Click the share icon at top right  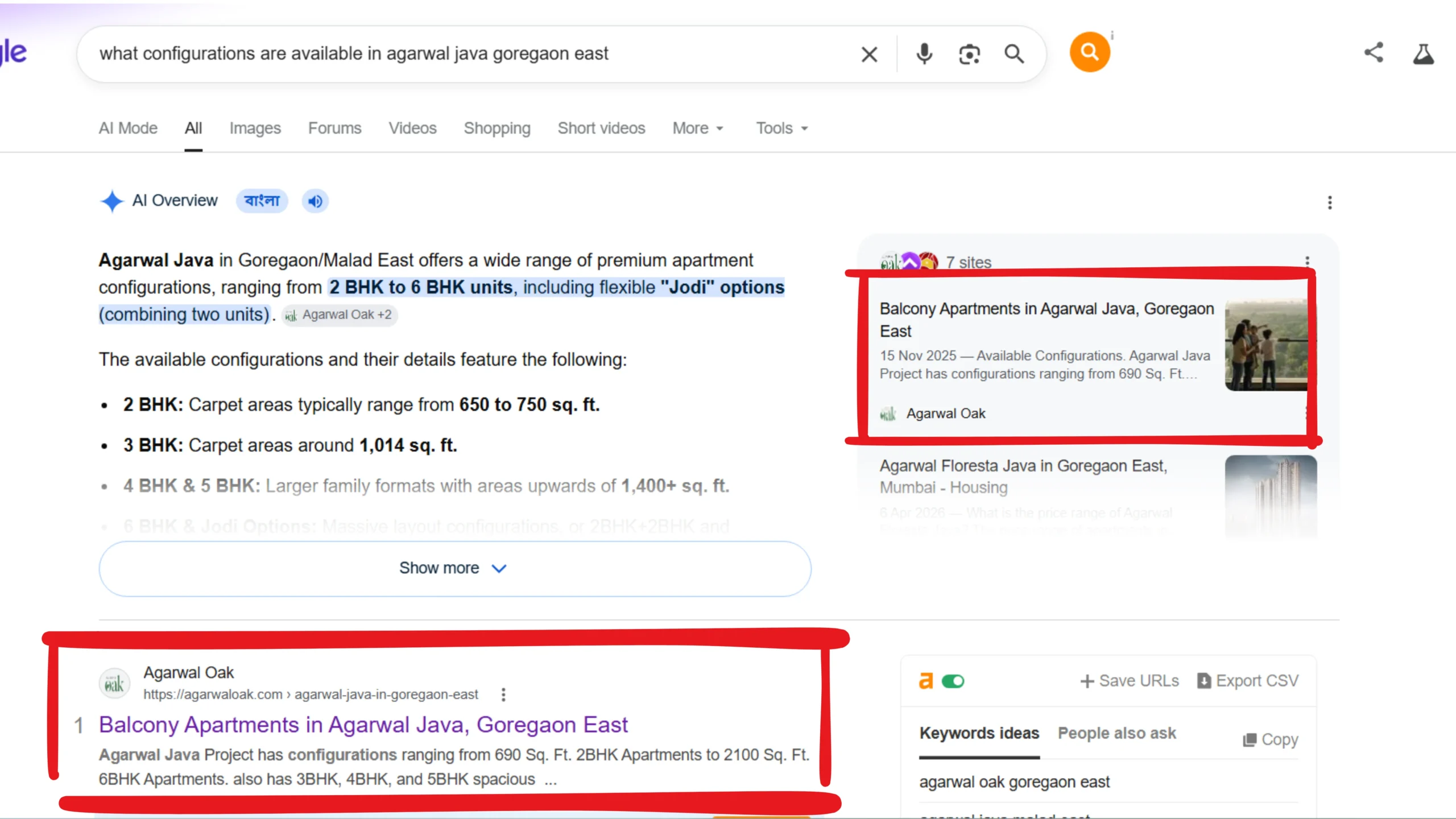coord(1374,53)
